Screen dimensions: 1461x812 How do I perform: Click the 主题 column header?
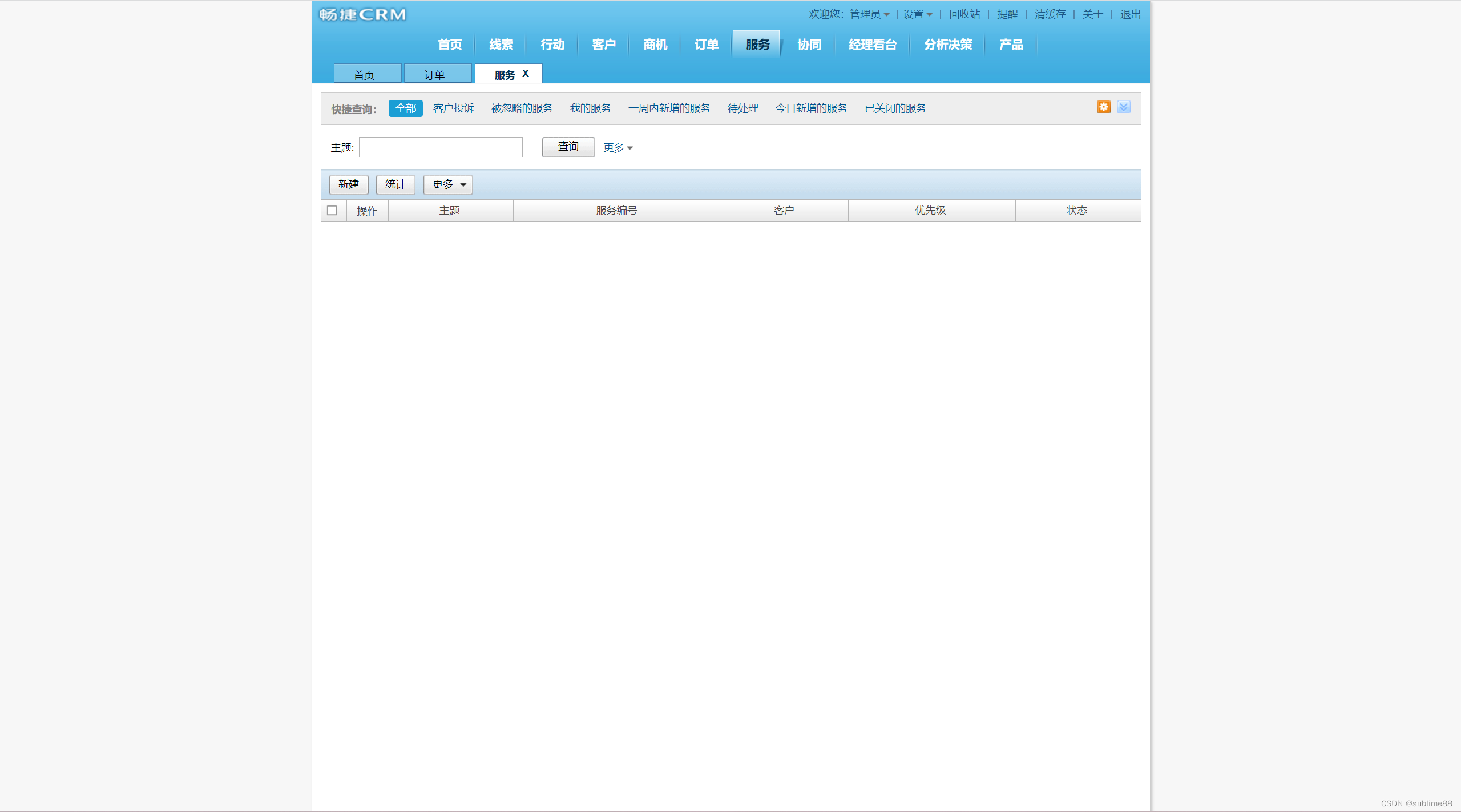click(x=450, y=211)
